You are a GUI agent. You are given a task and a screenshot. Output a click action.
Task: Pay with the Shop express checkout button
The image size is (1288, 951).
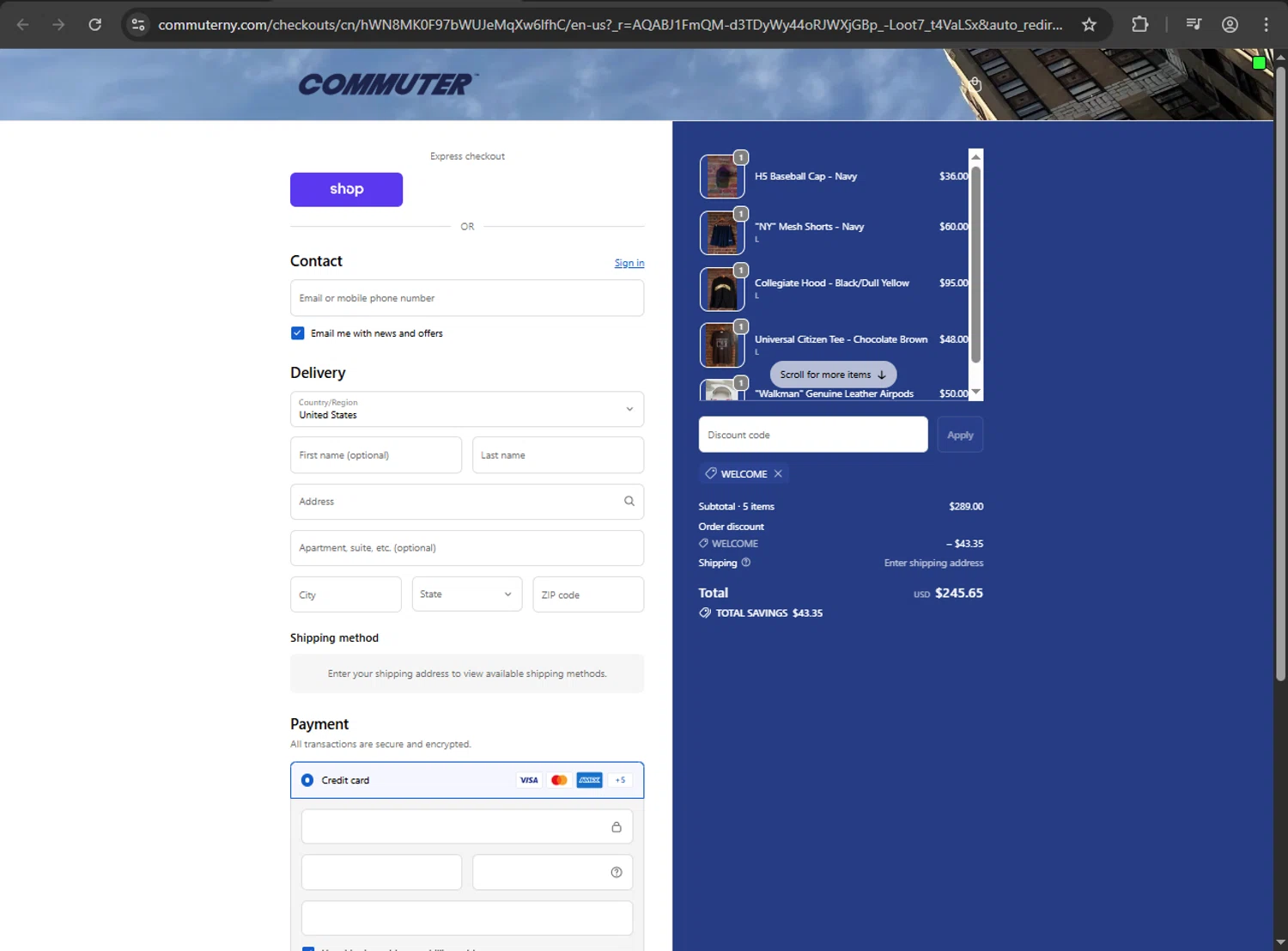point(346,189)
